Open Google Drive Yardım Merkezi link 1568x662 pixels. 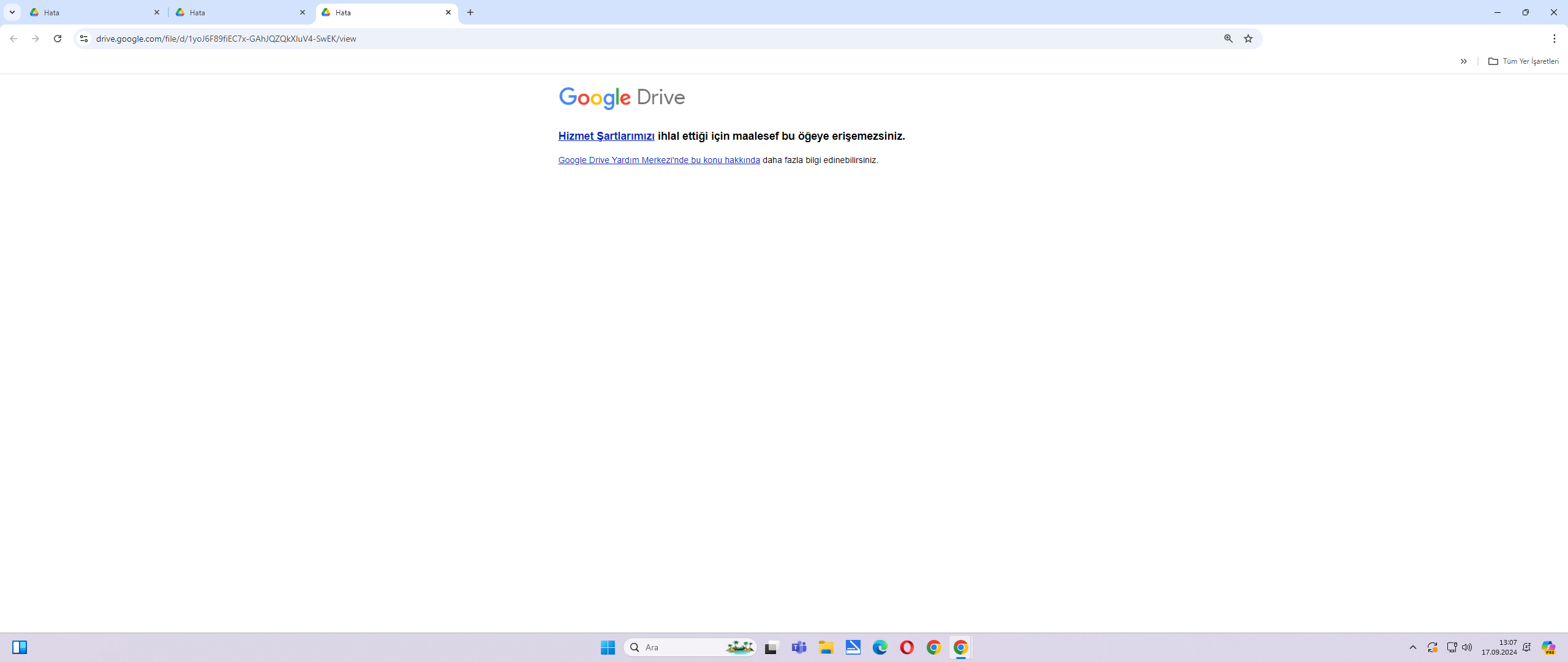(659, 160)
